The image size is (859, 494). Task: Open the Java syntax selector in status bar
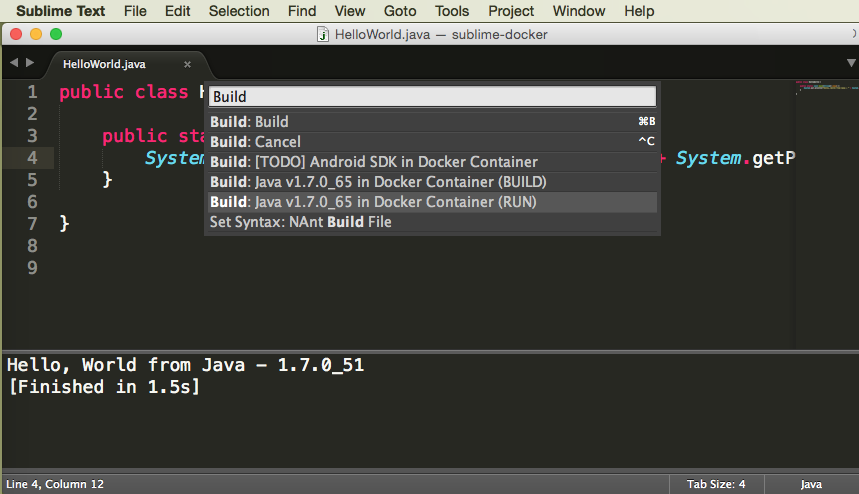811,484
